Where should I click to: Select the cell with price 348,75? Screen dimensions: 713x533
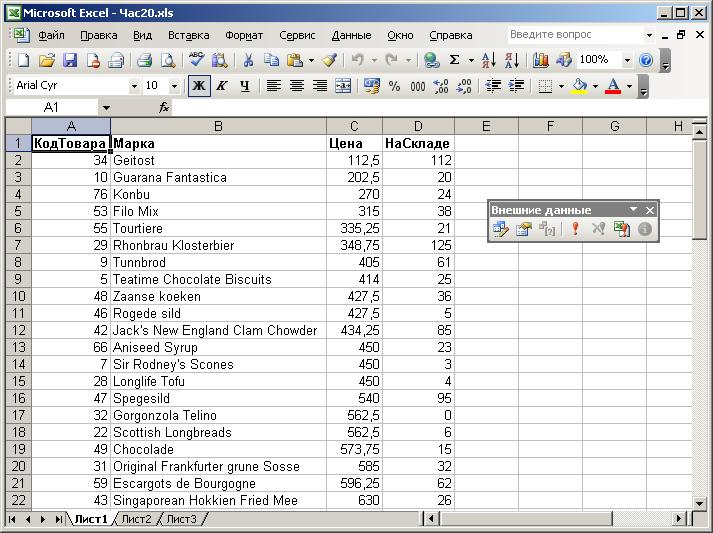click(x=354, y=246)
